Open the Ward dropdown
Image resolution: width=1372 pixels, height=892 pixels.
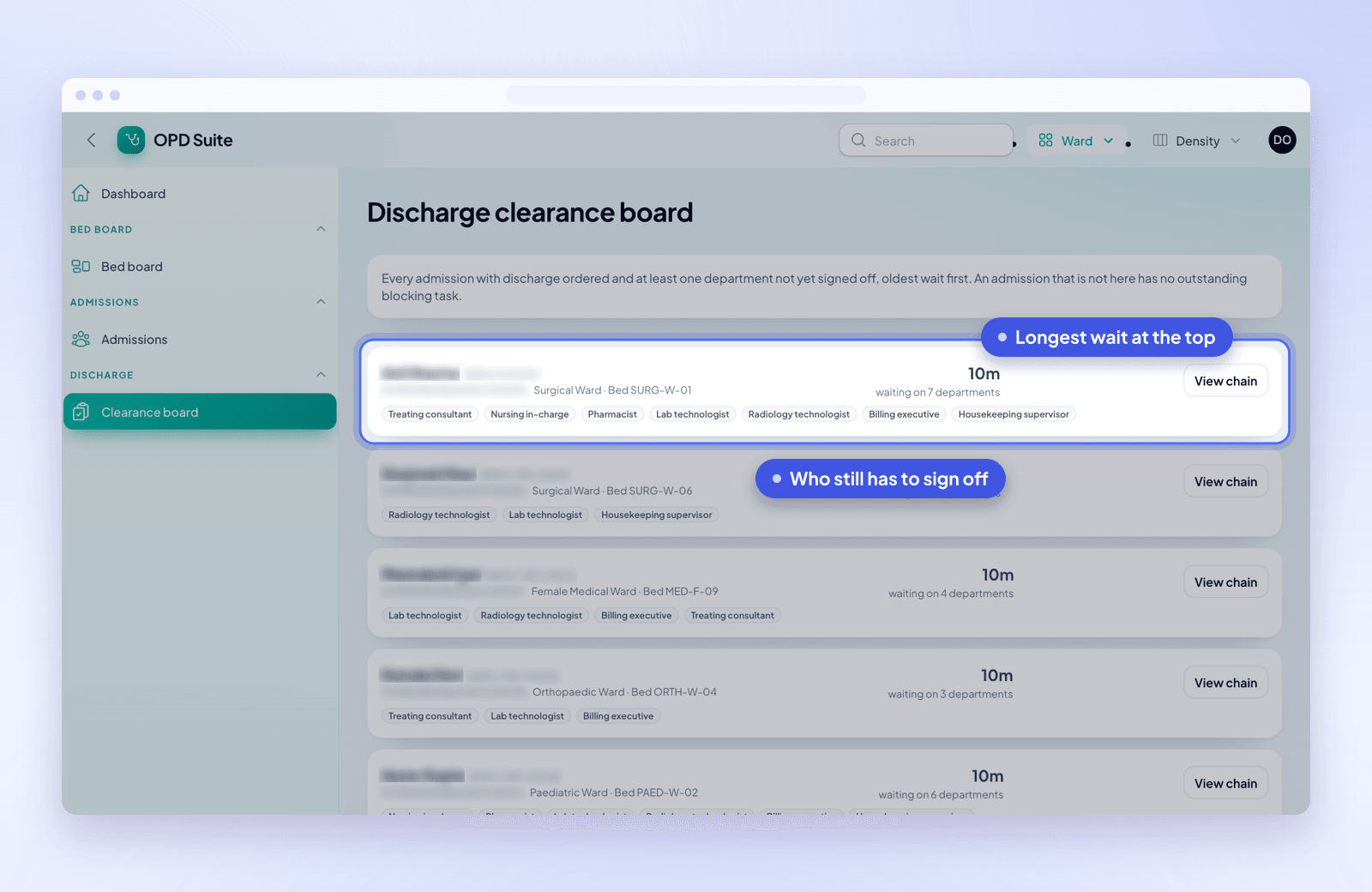click(x=1076, y=140)
